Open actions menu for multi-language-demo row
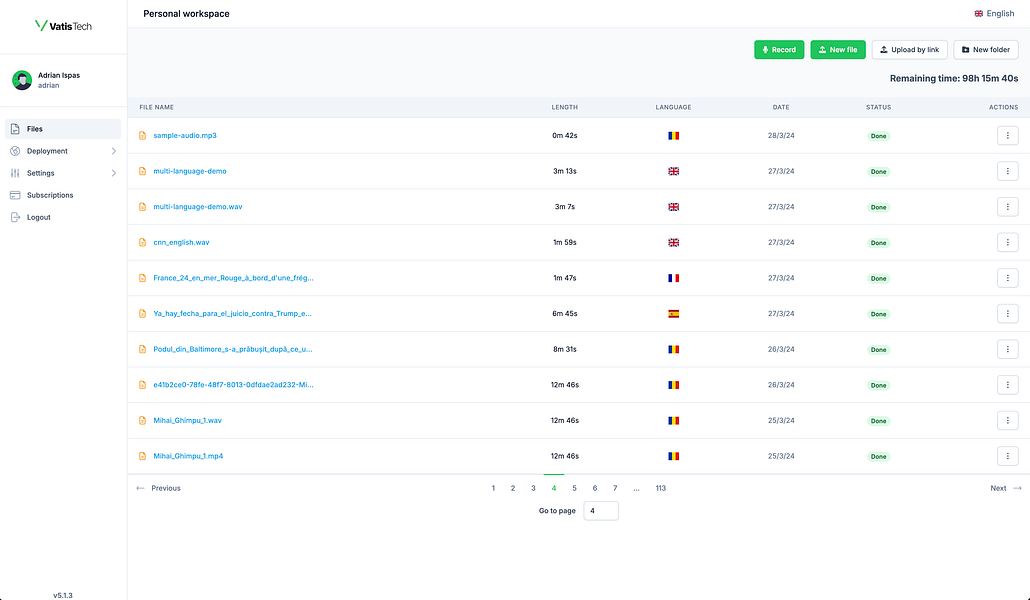This screenshot has height=600, width=1030. click(1007, 171)
